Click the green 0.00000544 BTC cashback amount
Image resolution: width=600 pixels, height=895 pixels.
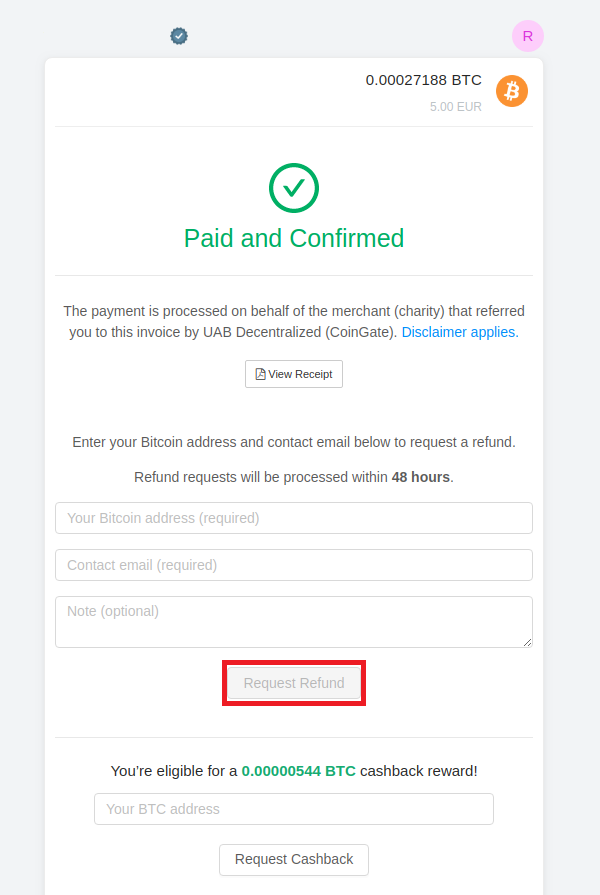299,771
